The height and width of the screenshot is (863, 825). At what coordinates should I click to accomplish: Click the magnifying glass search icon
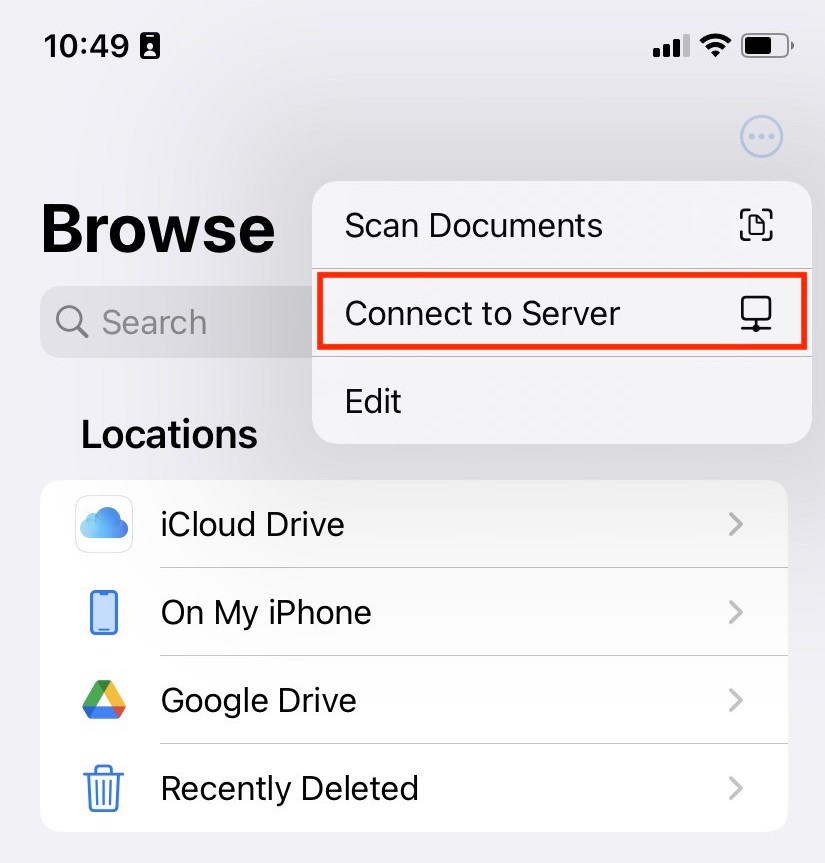coord(72,321)
